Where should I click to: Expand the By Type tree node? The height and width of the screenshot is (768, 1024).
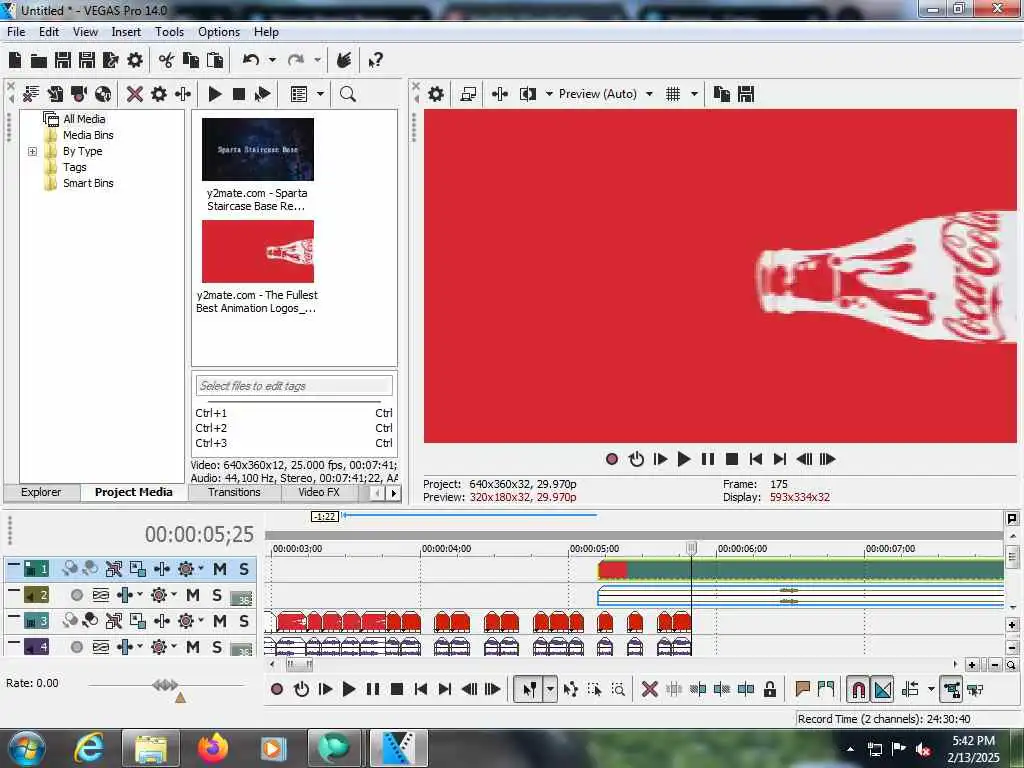pos(33,152)
